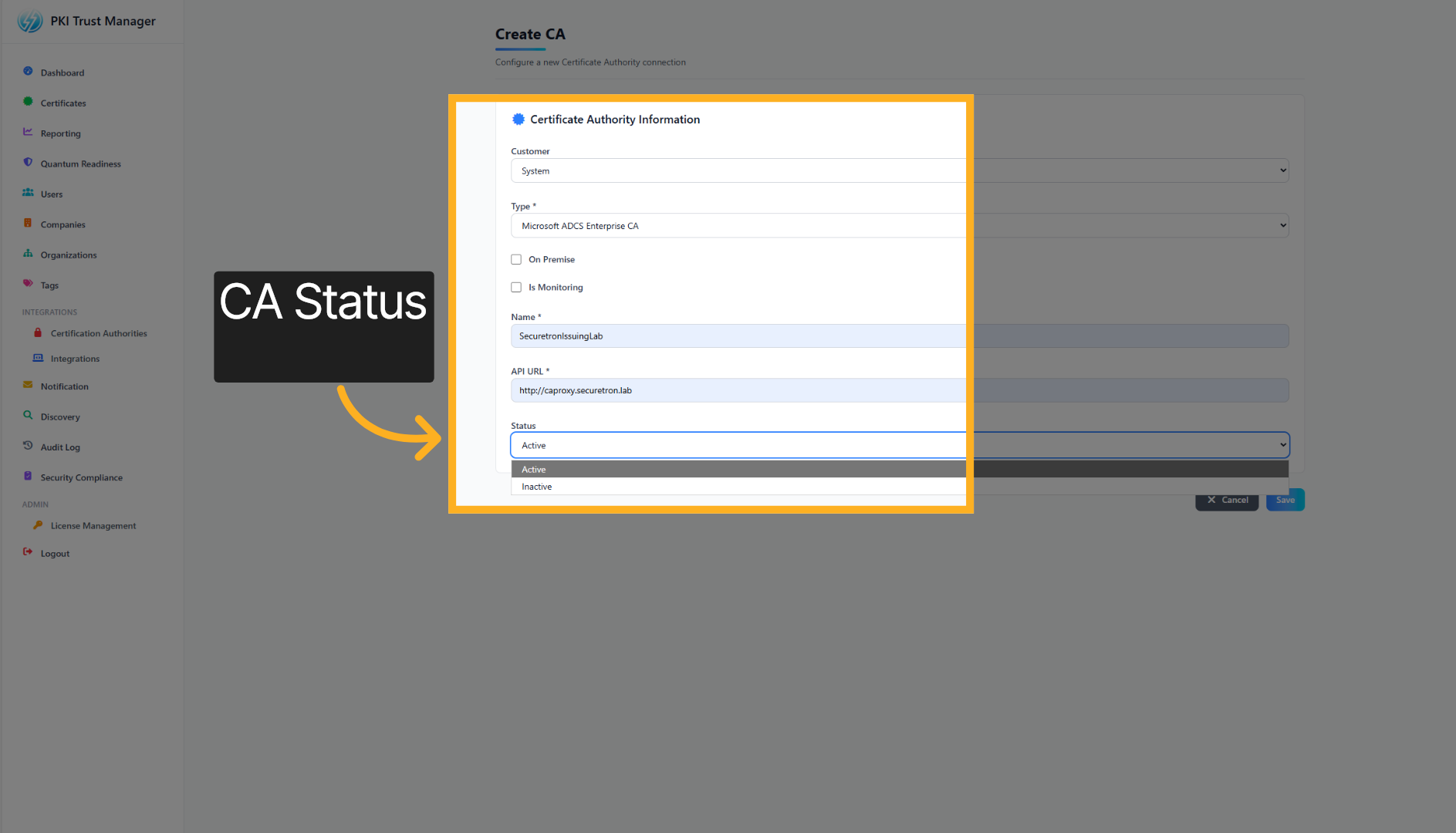Click the API URL input field
Image resolution: width=1456 pixels, height=833 pixels.
pyautogui.click(x=900, y=390)
